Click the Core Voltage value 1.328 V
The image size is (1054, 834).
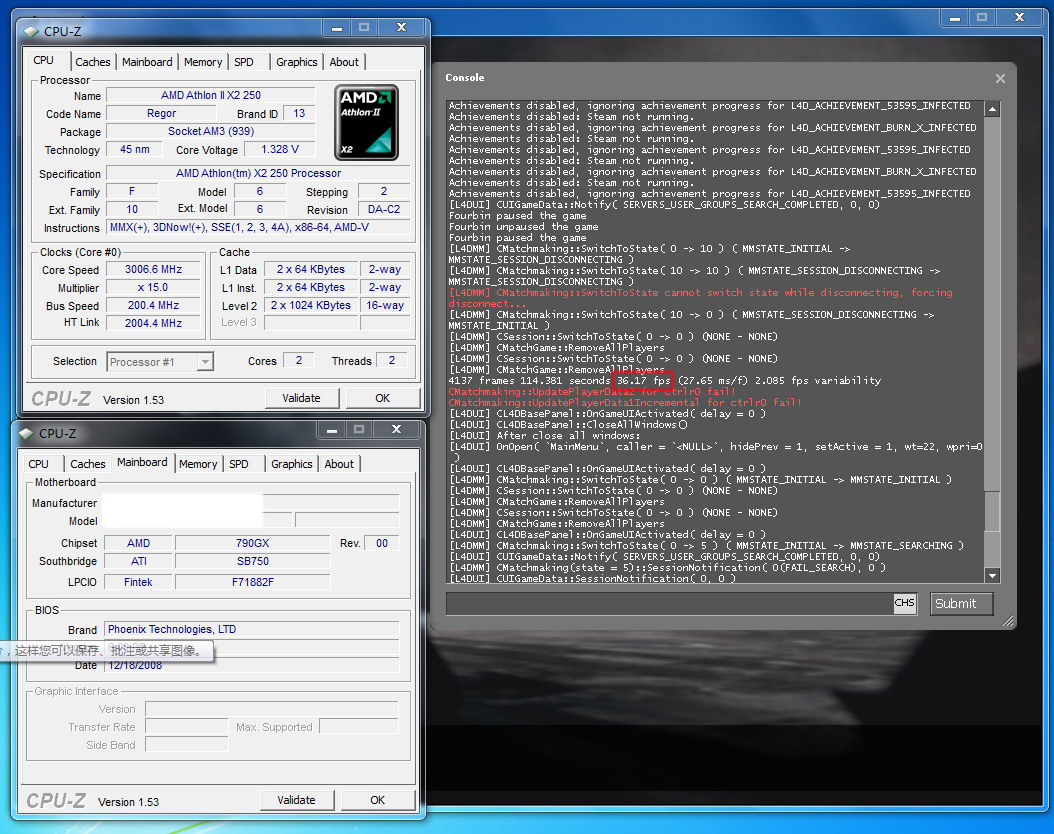[280, 149]
